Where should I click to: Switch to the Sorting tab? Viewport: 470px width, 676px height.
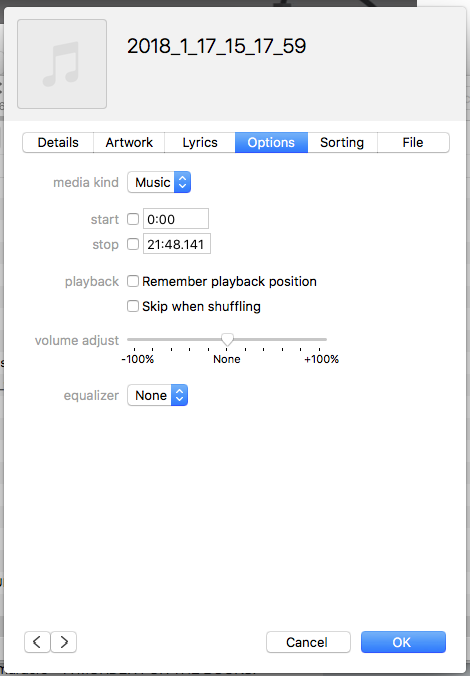(342, 143)
